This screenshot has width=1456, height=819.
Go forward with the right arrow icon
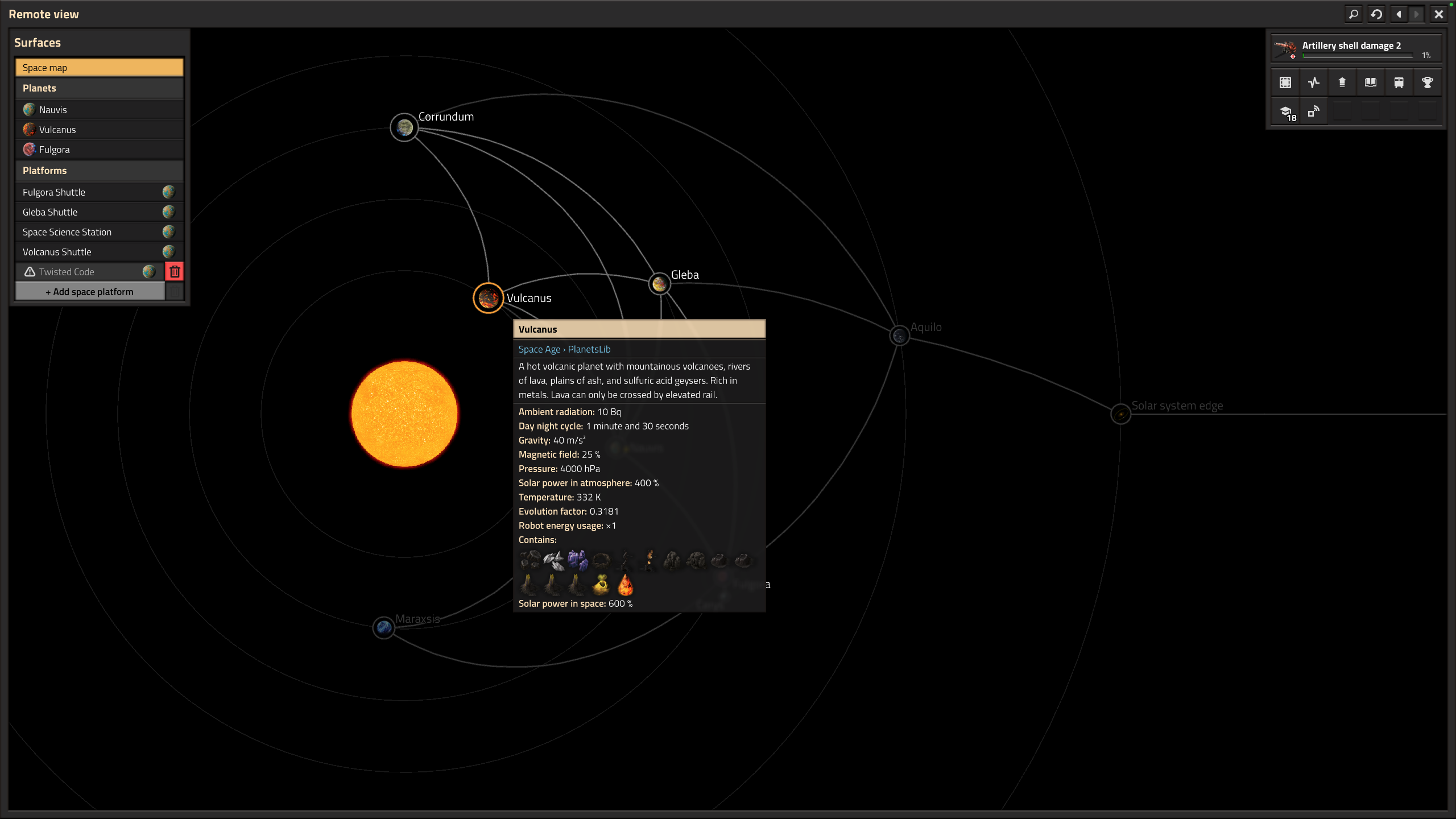coord(1416,14)
